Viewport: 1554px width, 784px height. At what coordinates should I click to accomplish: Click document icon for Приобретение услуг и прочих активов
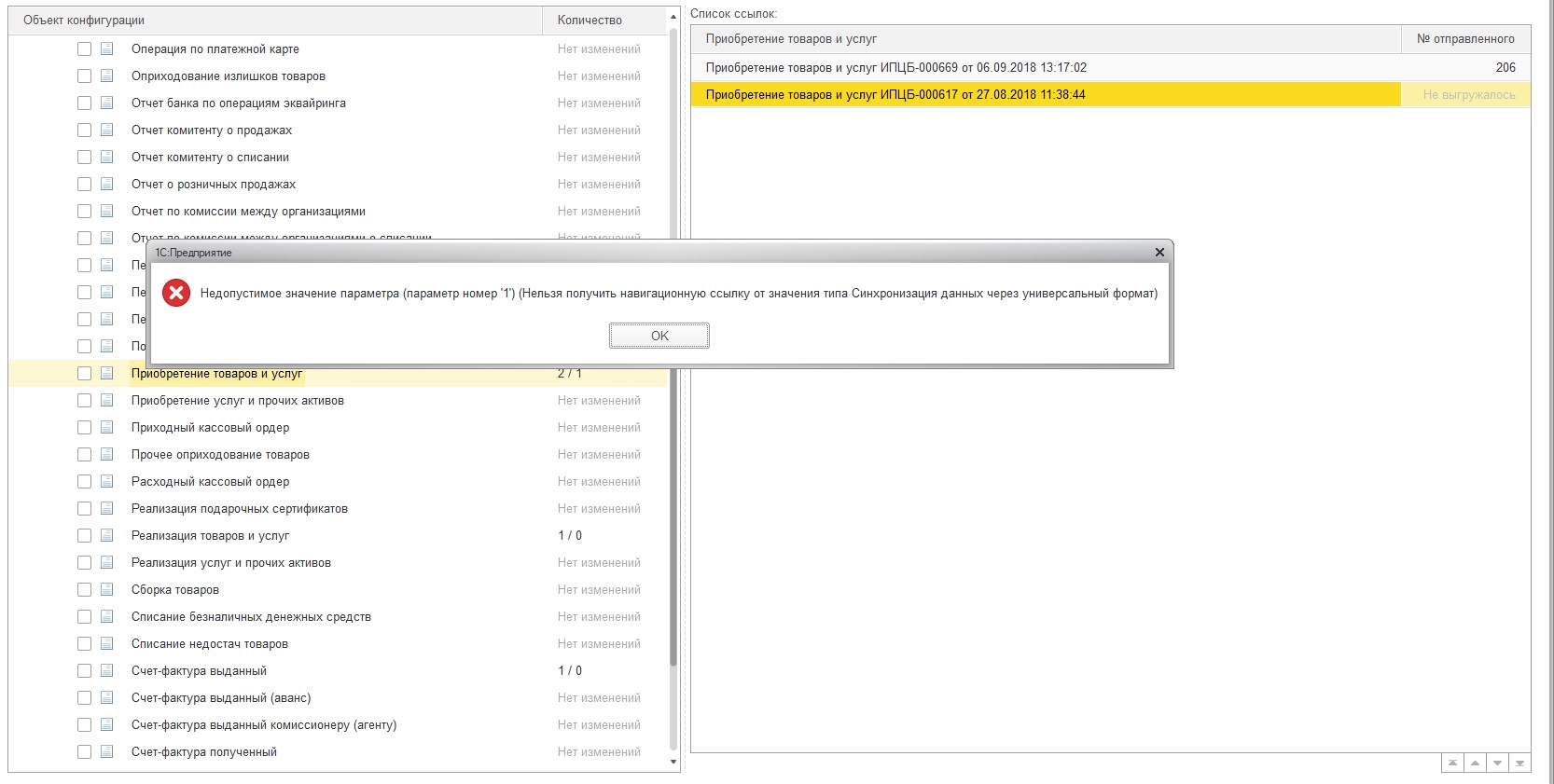tap(107, 400)
